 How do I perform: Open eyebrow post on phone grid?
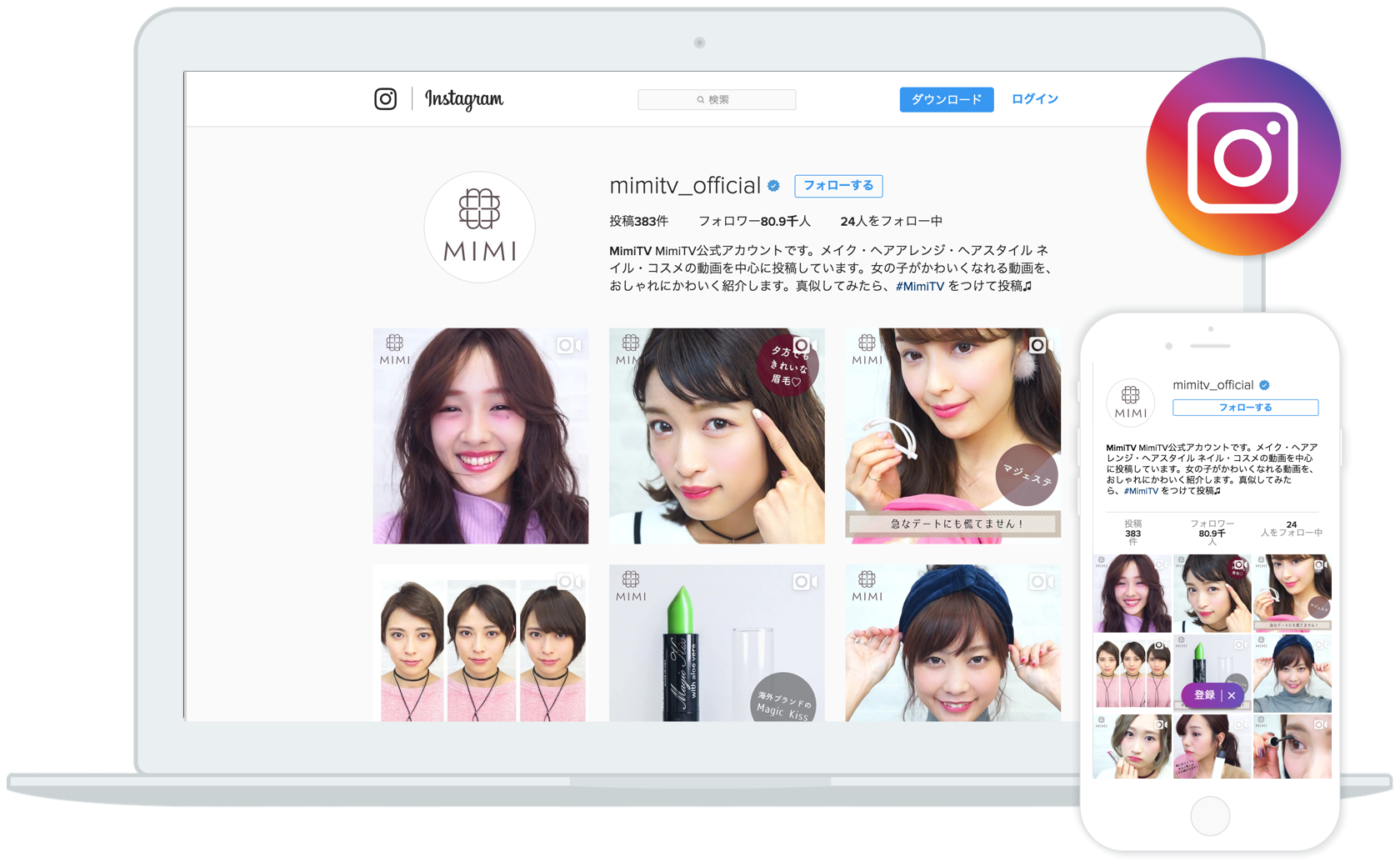[1212, 594]
